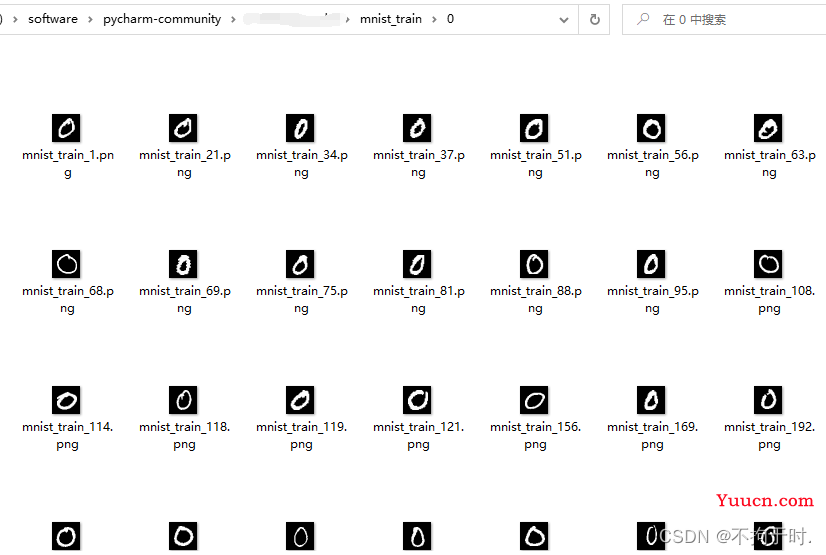Viewport: 826px width, 555px height.
Task: Click the file name mnist_train_68.png
Action: pos(68,300)
